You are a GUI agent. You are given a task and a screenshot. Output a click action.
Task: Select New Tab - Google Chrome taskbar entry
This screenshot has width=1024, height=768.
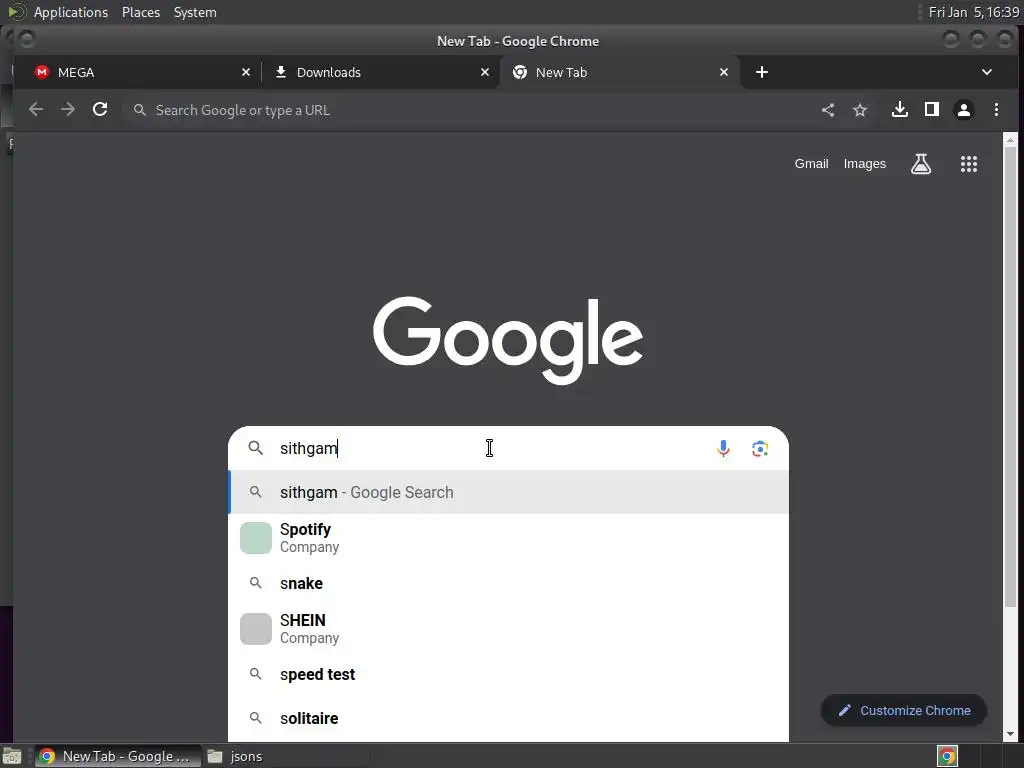118,756
